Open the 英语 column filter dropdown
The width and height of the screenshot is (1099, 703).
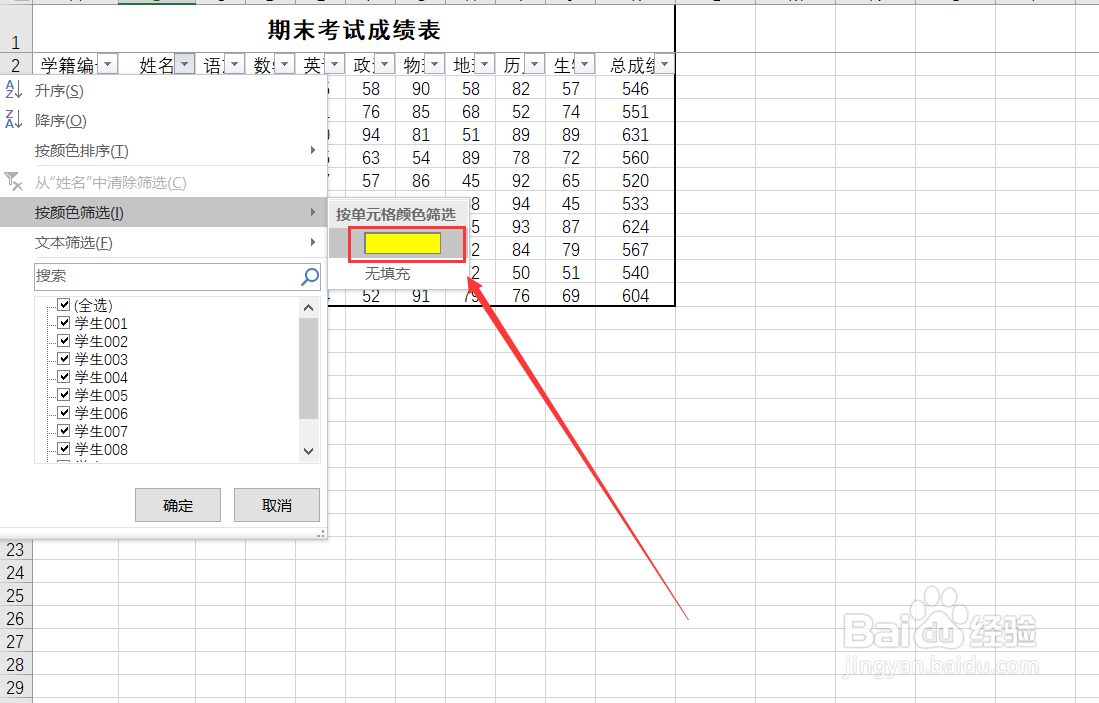(335, 63)
